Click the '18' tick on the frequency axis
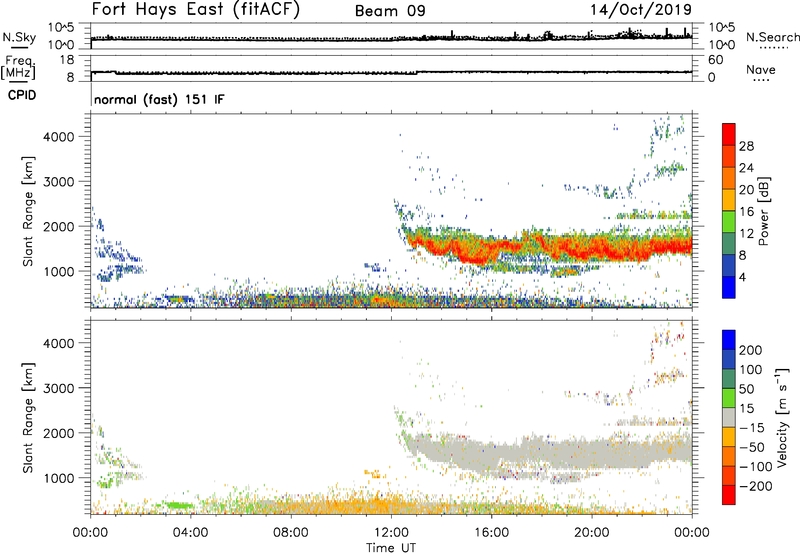 (x=67, y=60)
